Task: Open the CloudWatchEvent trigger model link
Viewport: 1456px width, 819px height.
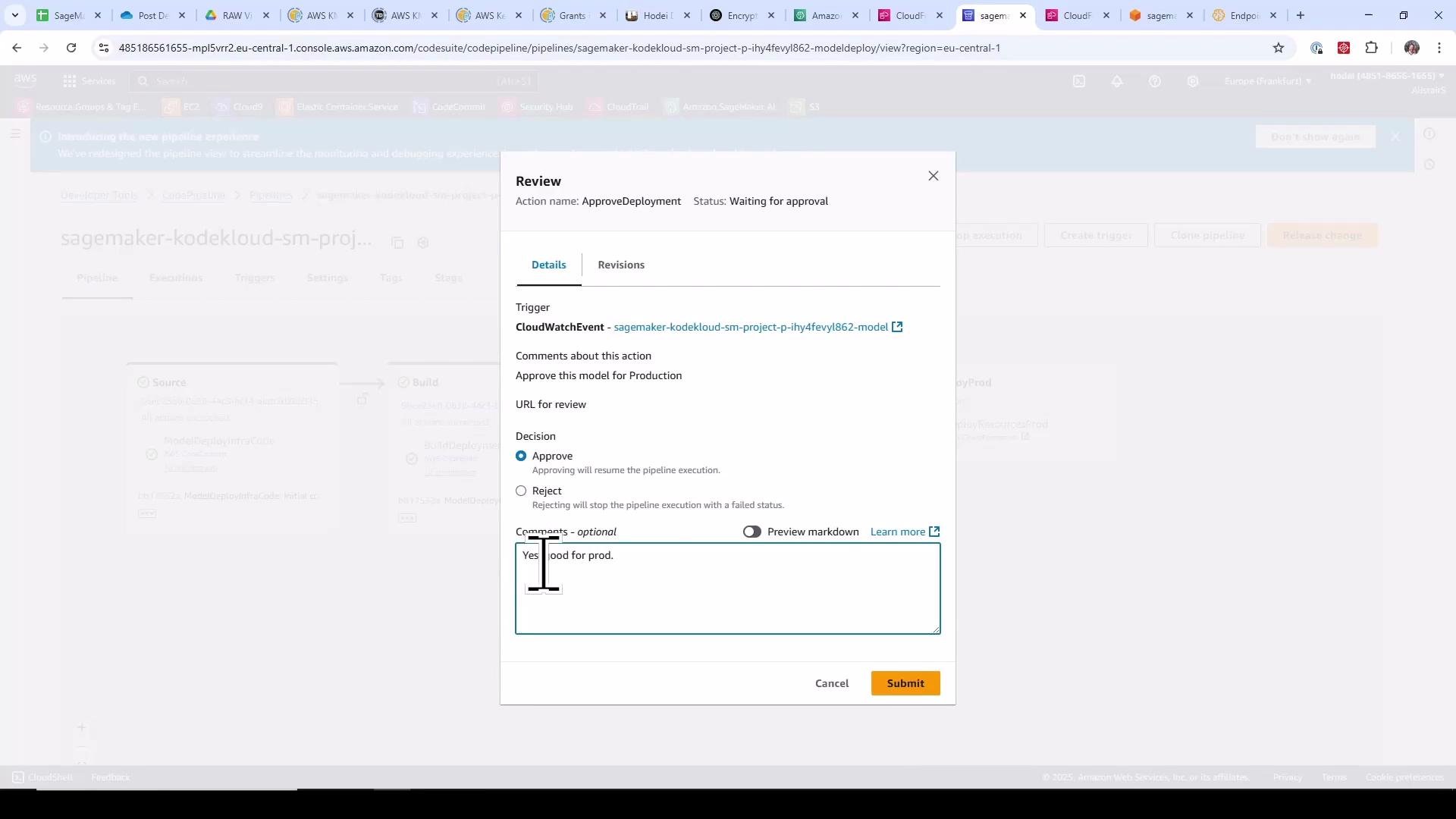Action: pos(751,327)
